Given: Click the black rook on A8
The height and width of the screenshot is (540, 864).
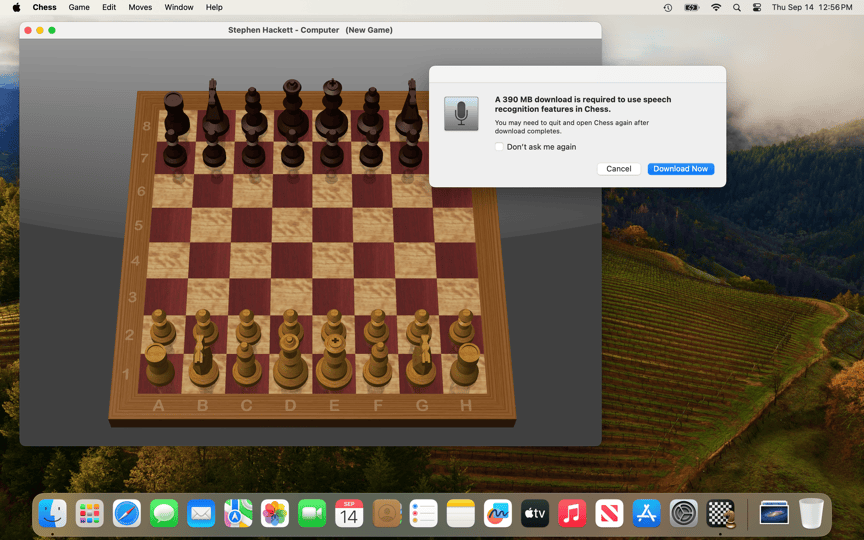Looking at the screenshot, I should click(176, 115).
